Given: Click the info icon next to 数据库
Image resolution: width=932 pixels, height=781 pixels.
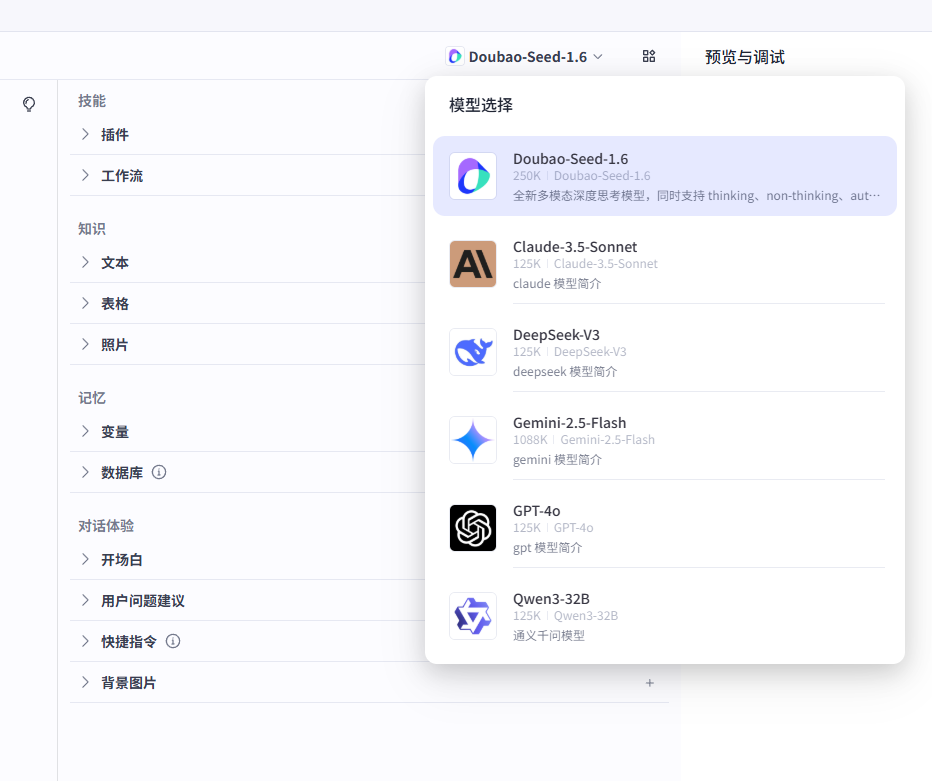Looking at the screenshot, I should pyautogui.click(x=159, y=473).
